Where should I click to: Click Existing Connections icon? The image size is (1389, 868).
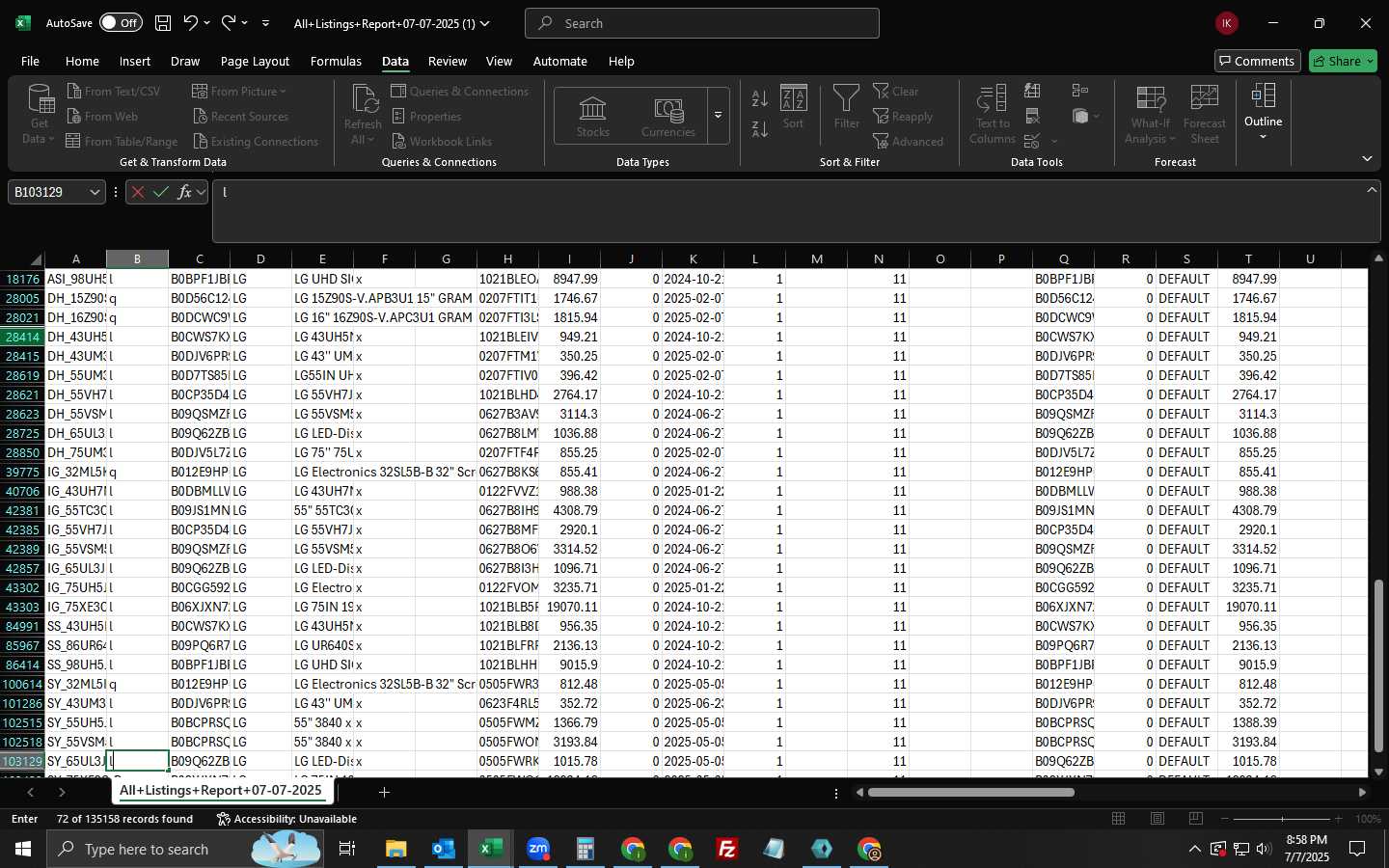(201, 141)
